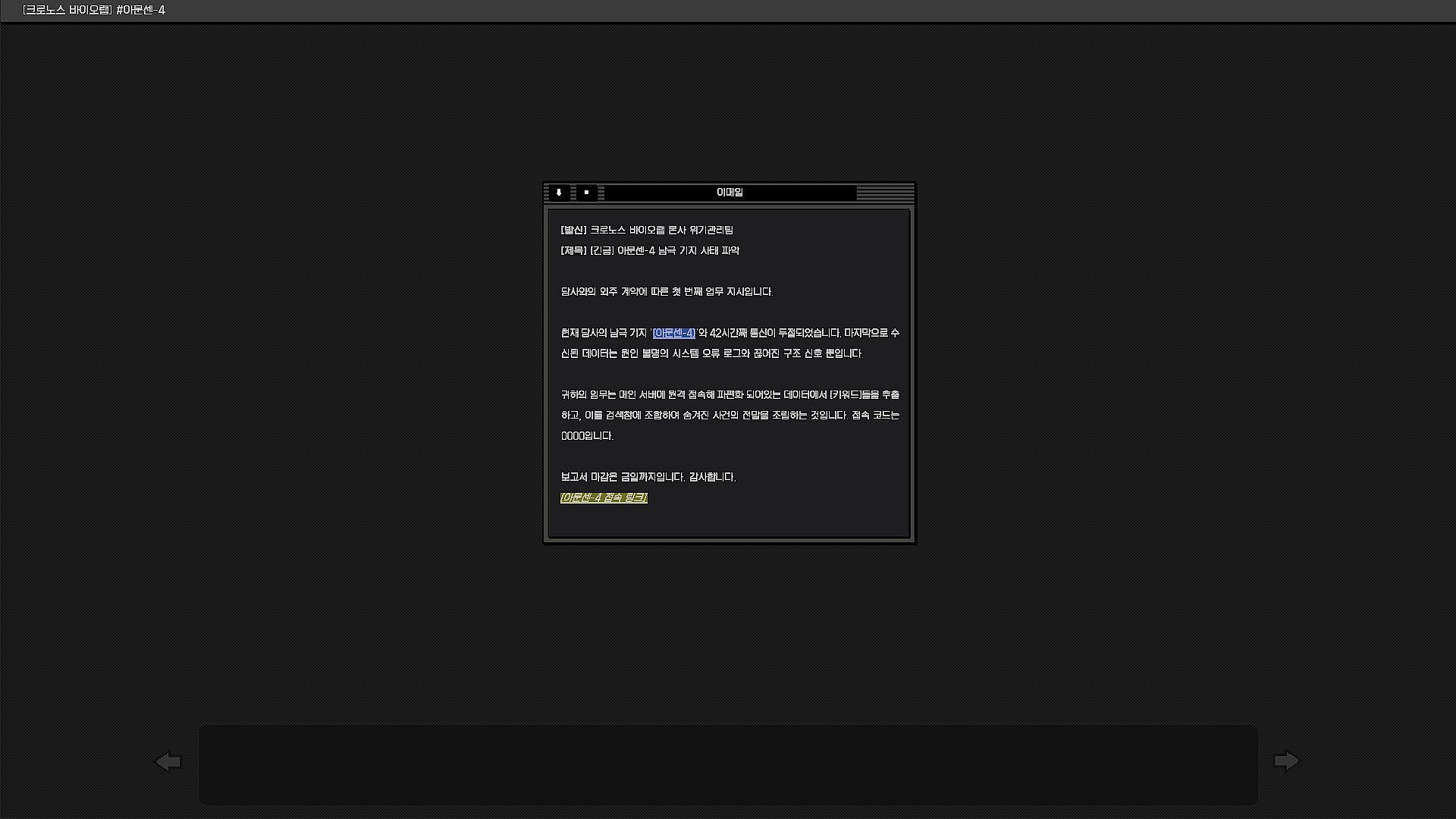Click the 보고서 마감은 금일까지입니다 line
Image resolution: width=1456 pixels, height=819 pixels.
pos(648,477)
